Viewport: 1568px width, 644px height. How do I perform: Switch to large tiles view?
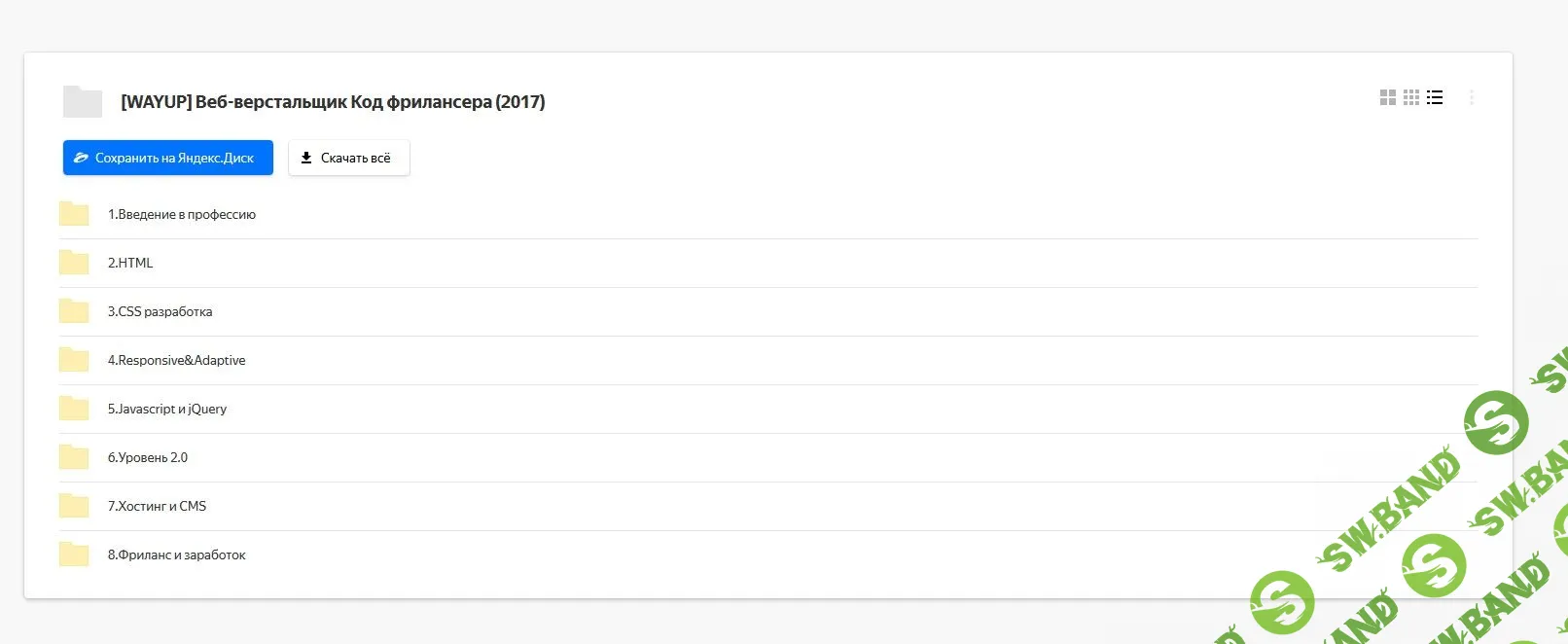pyautogui.click(x=1388, y=97)
